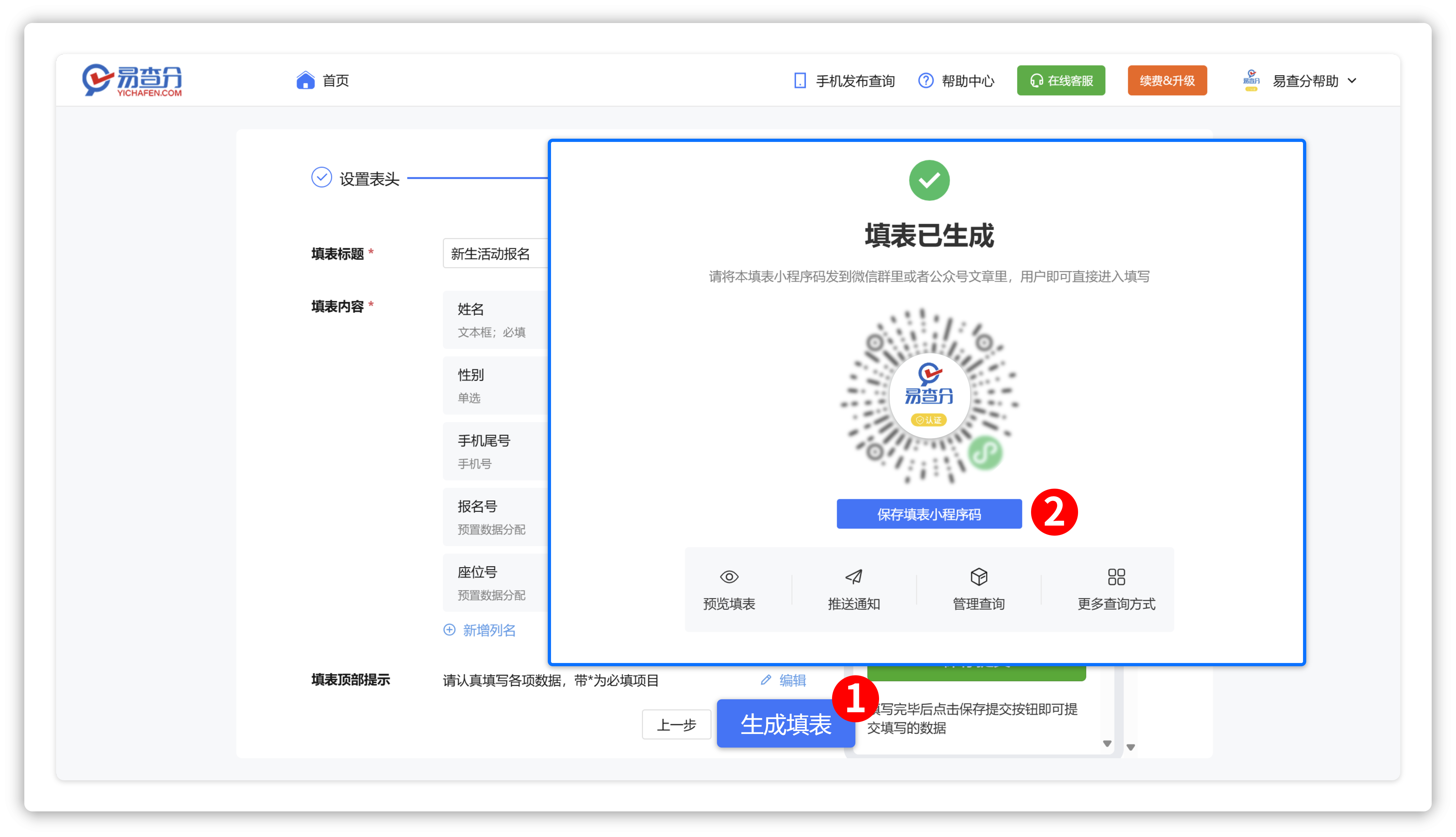Select the 座位号 field row
Screen dimensions: 1456x837
pyautogui.click(x=495, y=582)
